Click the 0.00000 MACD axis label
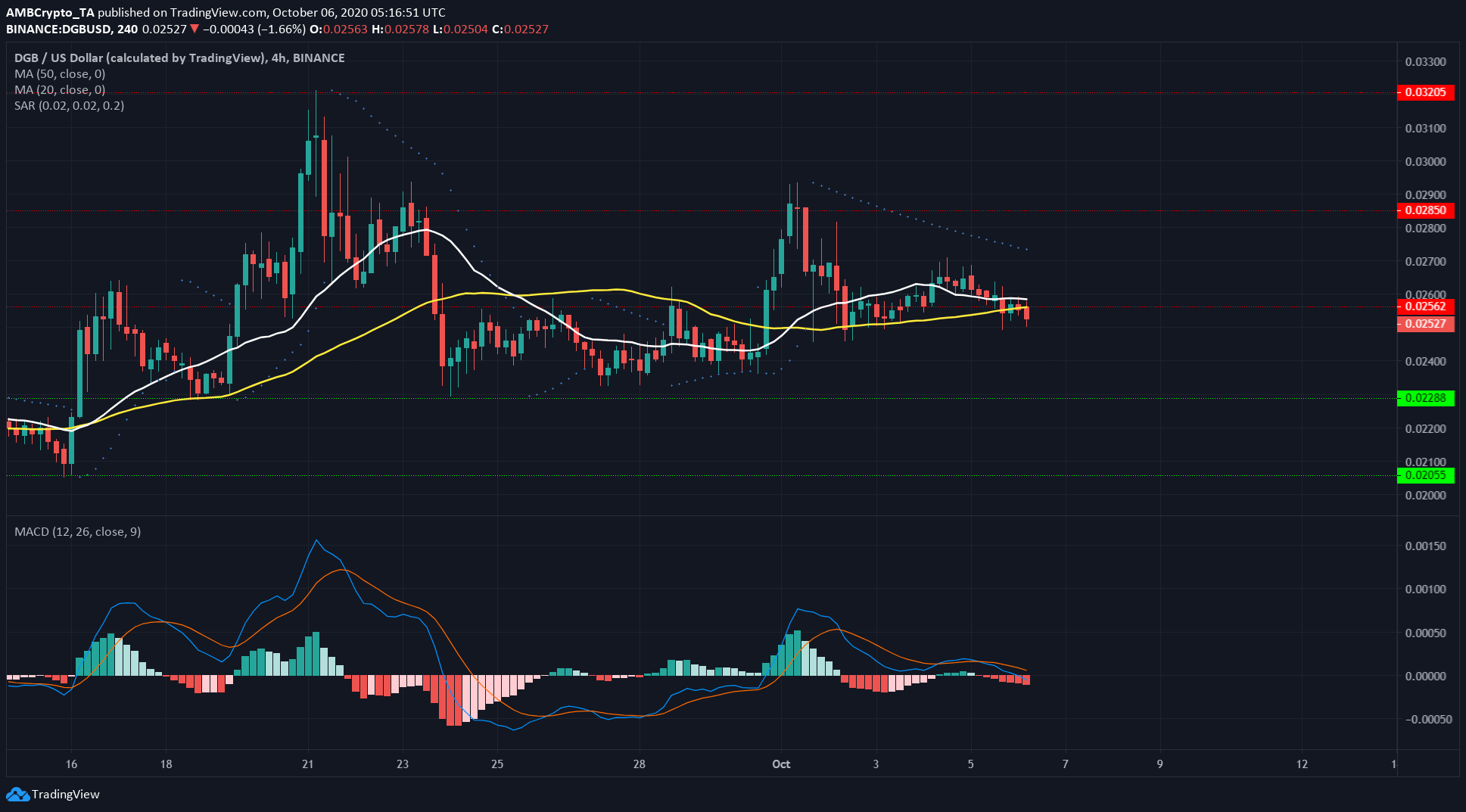The height and width of the screenshot is (812, 1466). 1425,676
